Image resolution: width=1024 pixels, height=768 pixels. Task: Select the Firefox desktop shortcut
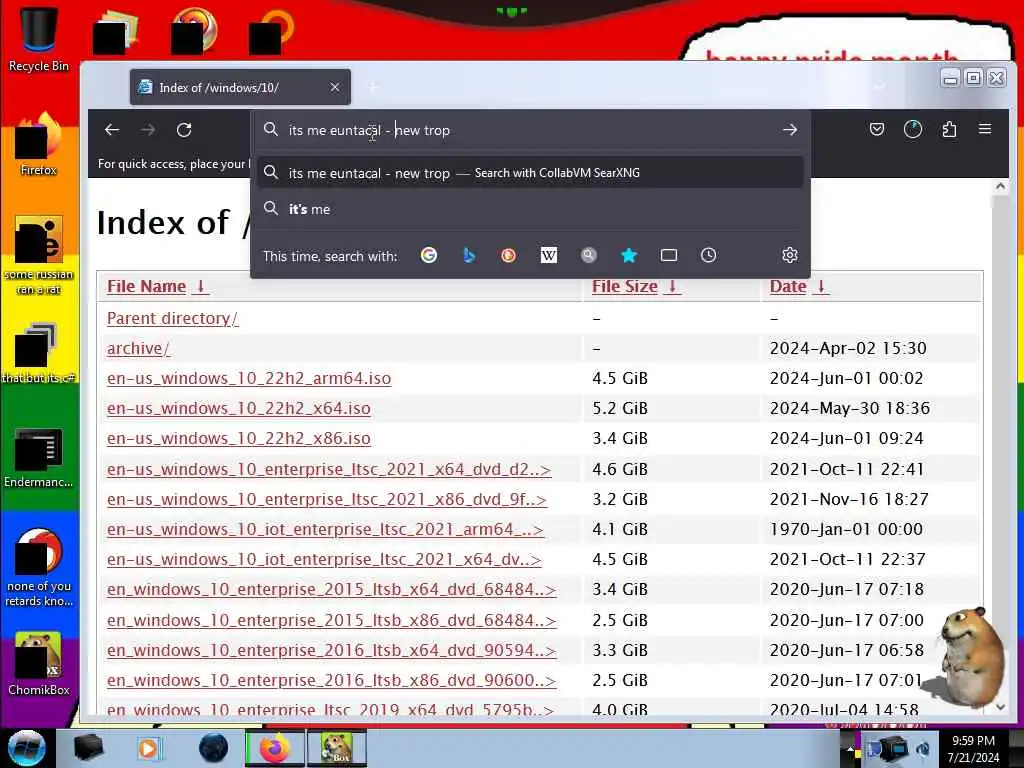pyautogui.click(x=39, y=144)
